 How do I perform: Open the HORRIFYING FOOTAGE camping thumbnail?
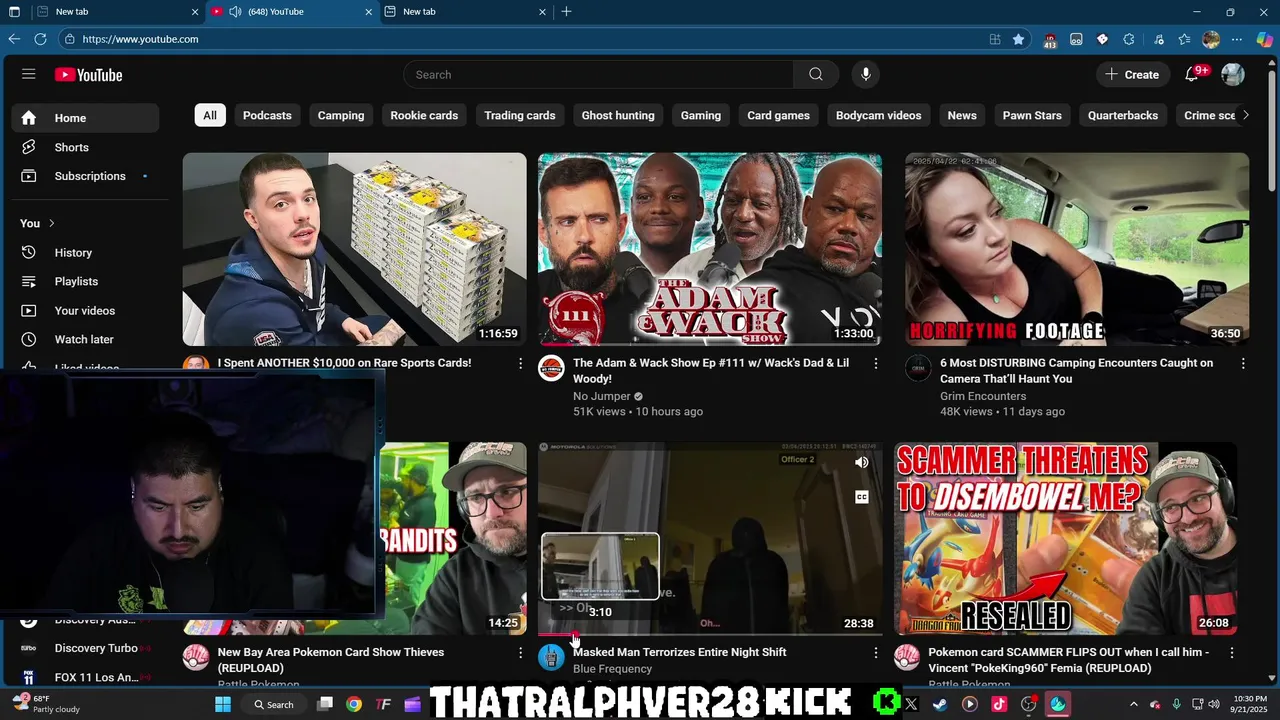[1077, 249]
